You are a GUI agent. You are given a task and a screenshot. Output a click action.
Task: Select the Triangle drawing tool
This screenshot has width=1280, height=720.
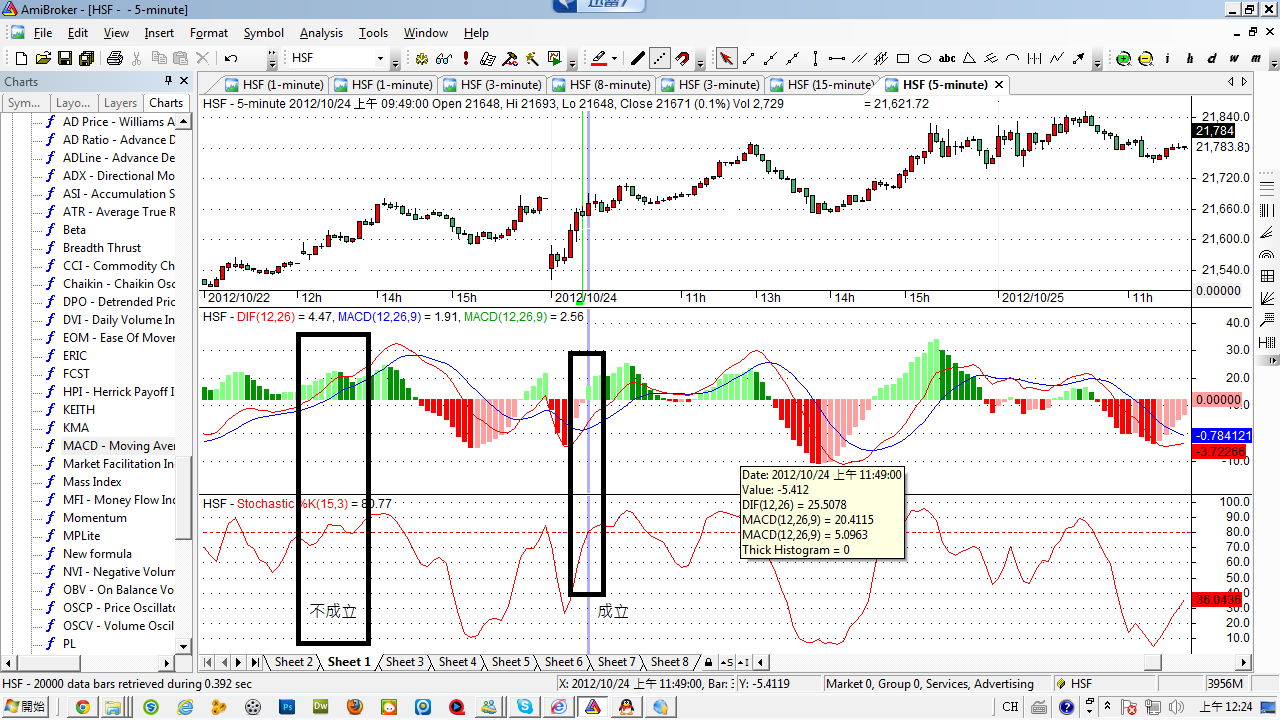pyautogui.click(x=968, y=58)
